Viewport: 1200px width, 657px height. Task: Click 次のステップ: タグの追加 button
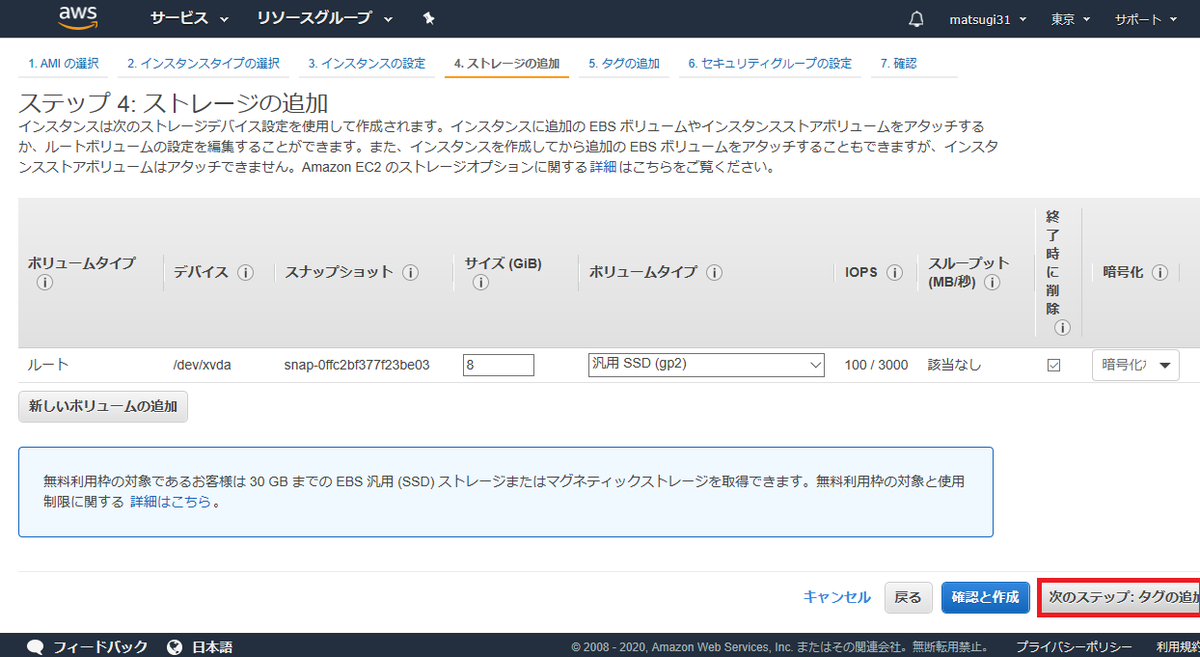(1119, 597)
